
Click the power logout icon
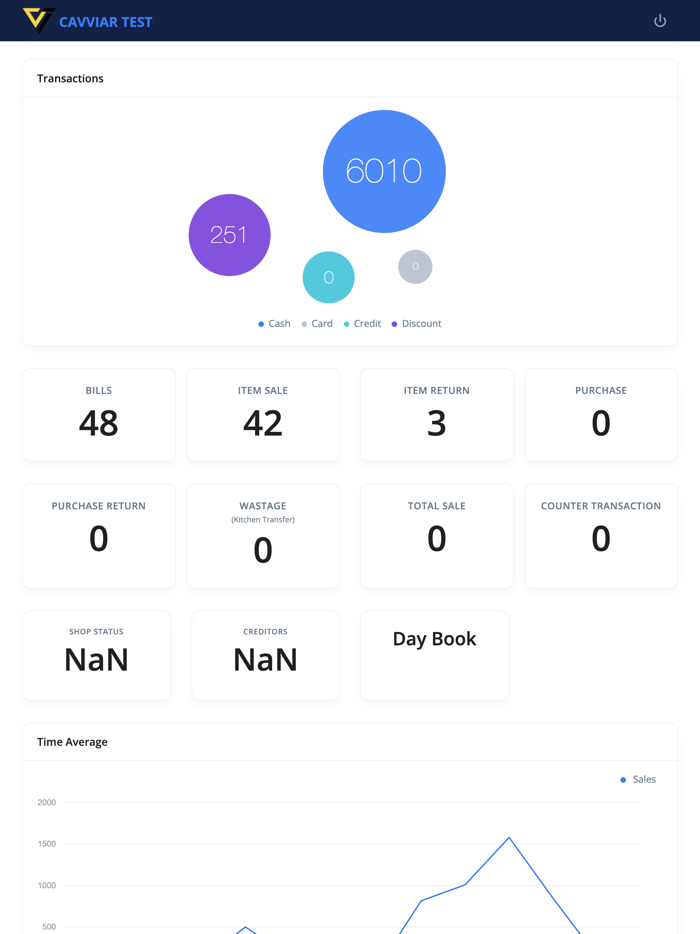pyautogui.click(x=660, y=21)
